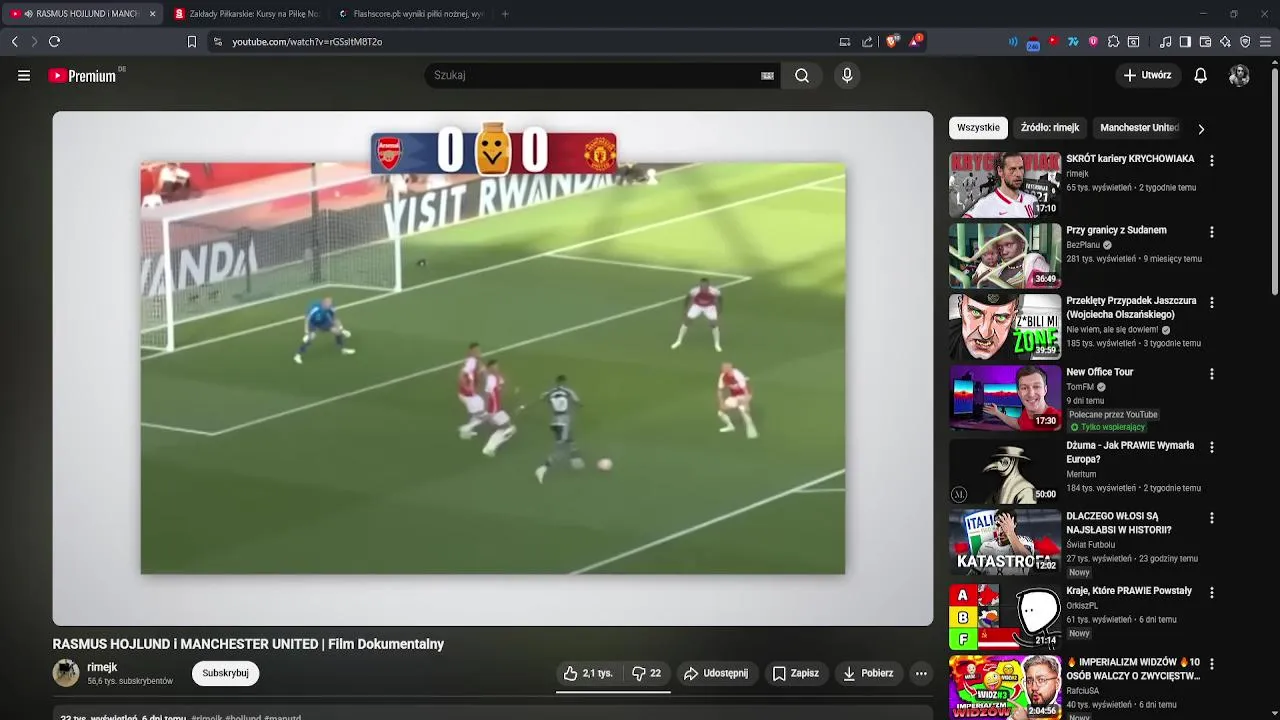This screenshot has height=720, width=1280.
Task: Open YouTube notifications bell
Action: pos(1201,75)
